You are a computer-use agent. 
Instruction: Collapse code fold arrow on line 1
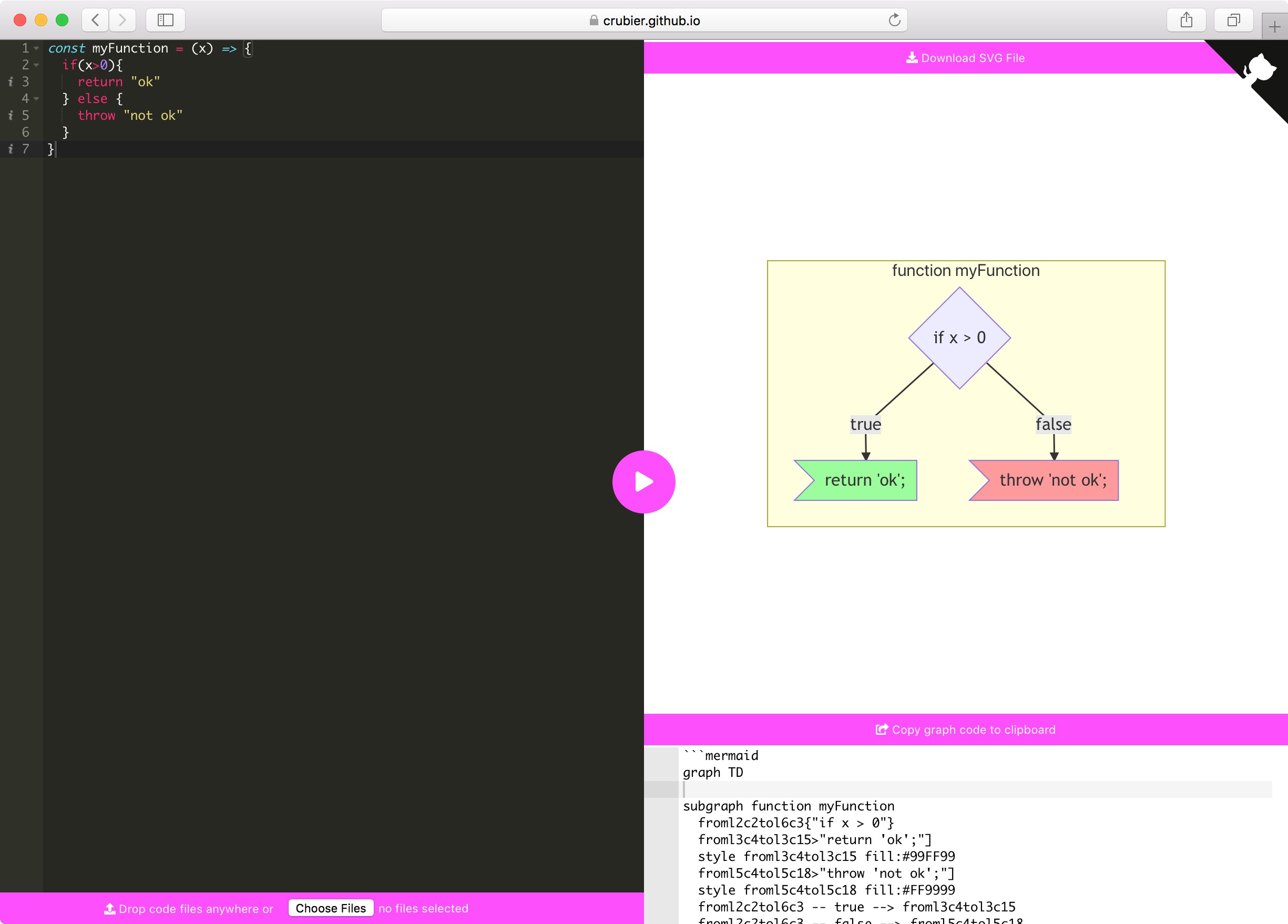[36, 48]
